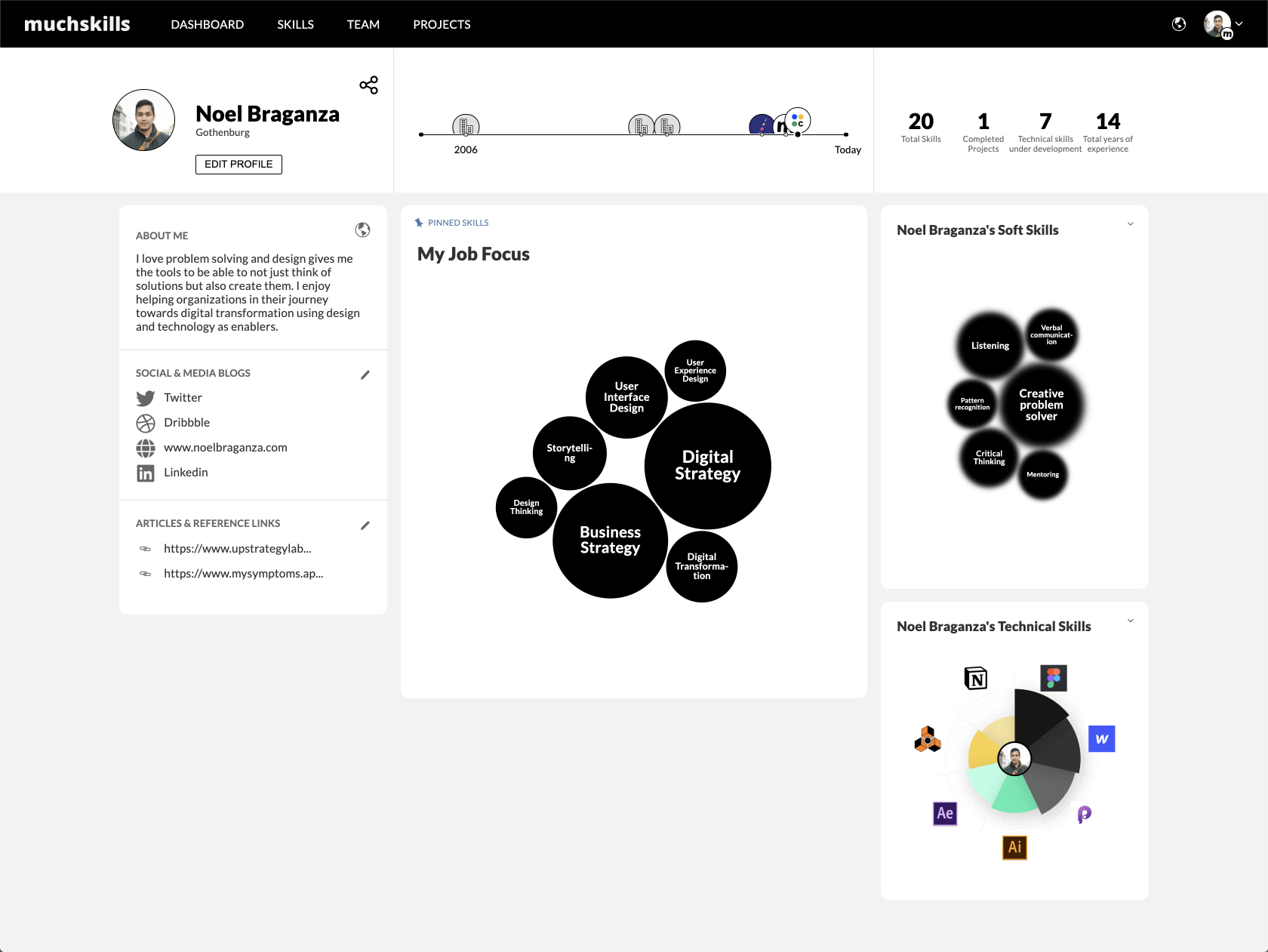Click the orange hexagon skill icon
This screenshot has height=952, width=1268.
[928, 739]
